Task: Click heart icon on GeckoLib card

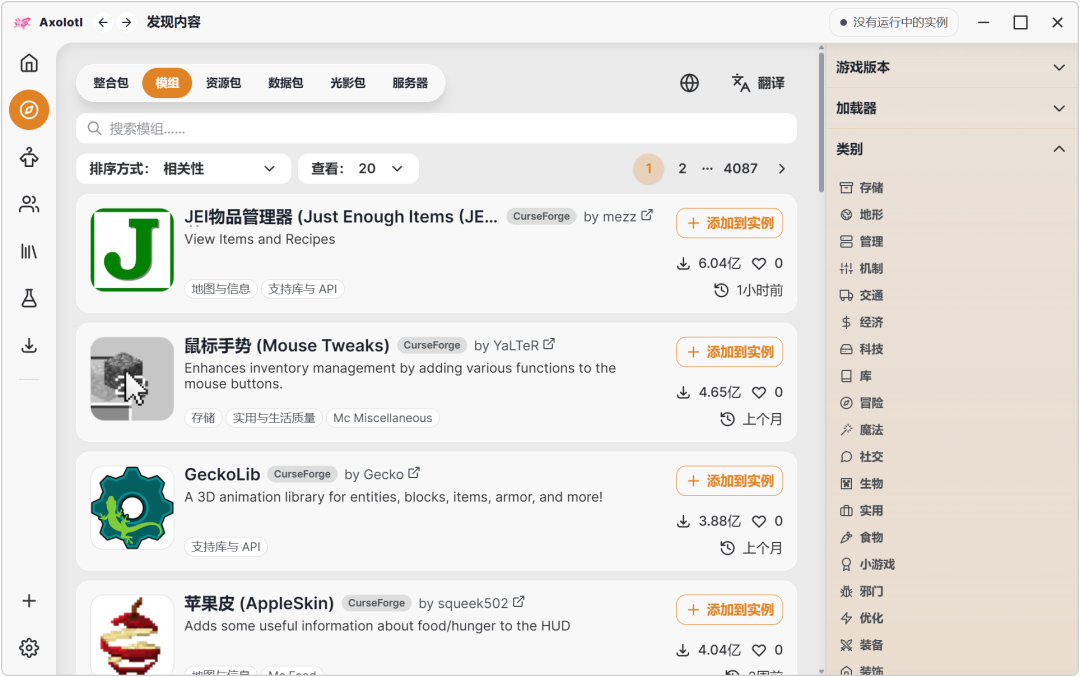Action: coord(759,521)
